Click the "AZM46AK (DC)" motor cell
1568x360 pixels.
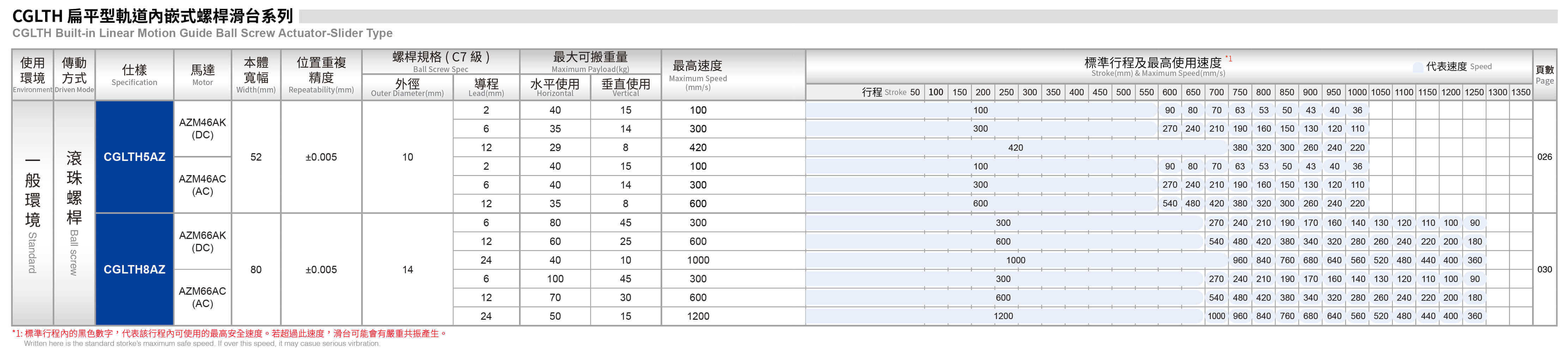click(x=203, y=128)
